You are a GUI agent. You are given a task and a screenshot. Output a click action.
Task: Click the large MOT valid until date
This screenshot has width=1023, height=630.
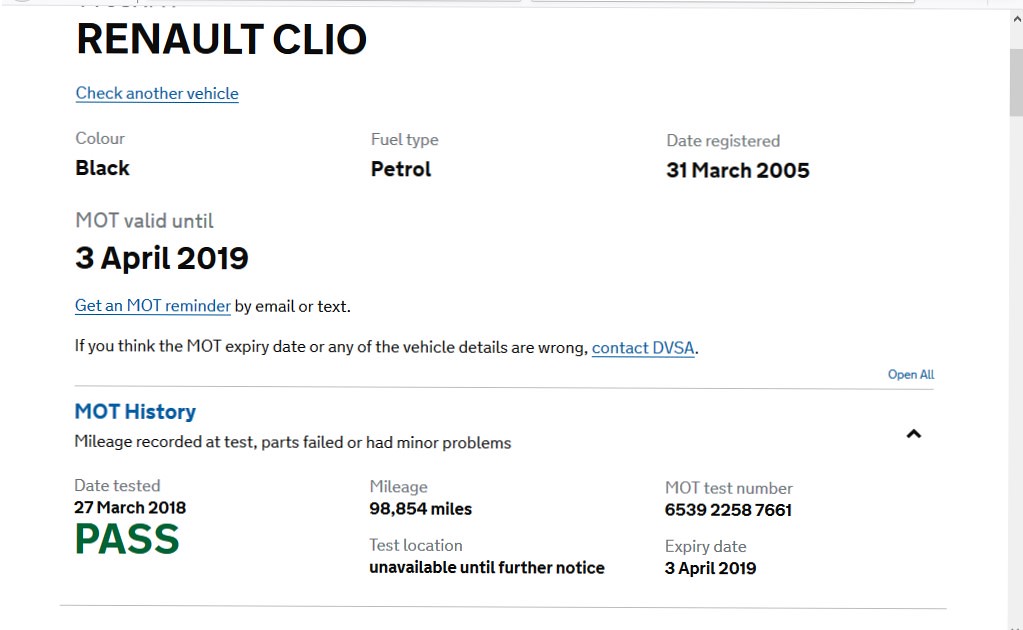tap(162, 258)
